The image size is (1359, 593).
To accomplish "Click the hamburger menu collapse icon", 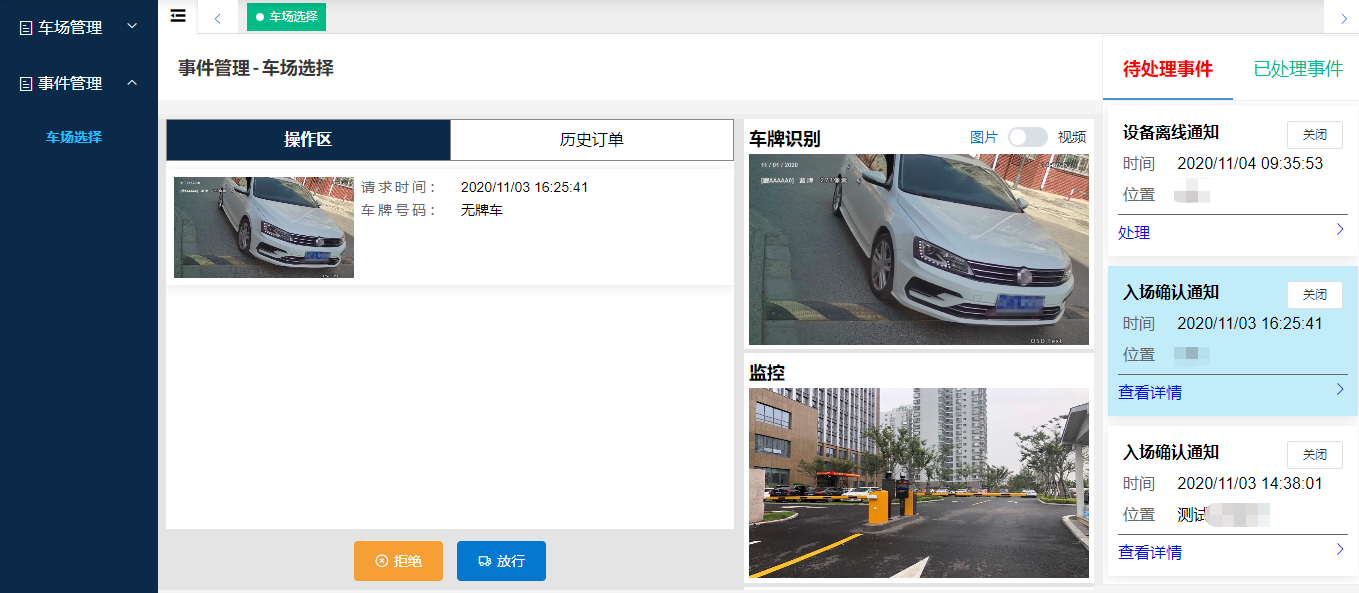I will (178, 15).
